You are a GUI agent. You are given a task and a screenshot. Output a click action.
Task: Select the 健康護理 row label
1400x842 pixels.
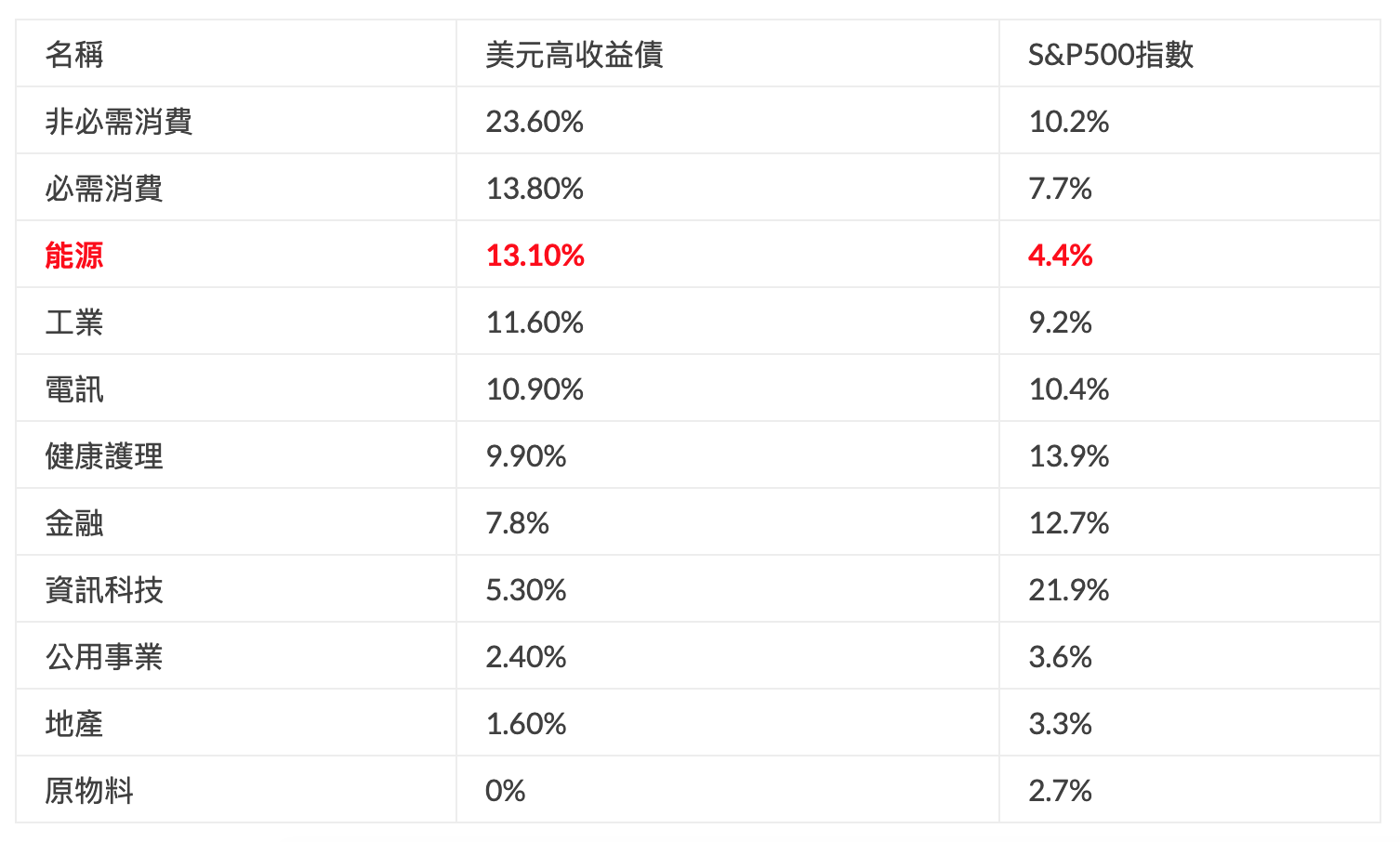[x=104, y=456]
